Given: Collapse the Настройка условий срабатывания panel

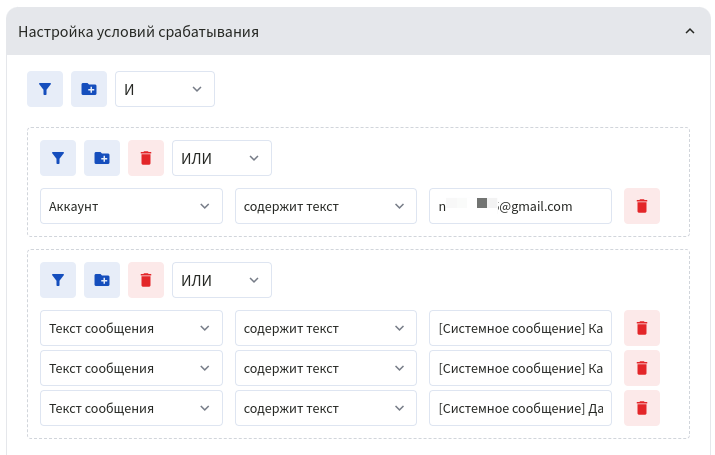Looking at the screenshot, I should pyautogui.click(x=689, y=32).
